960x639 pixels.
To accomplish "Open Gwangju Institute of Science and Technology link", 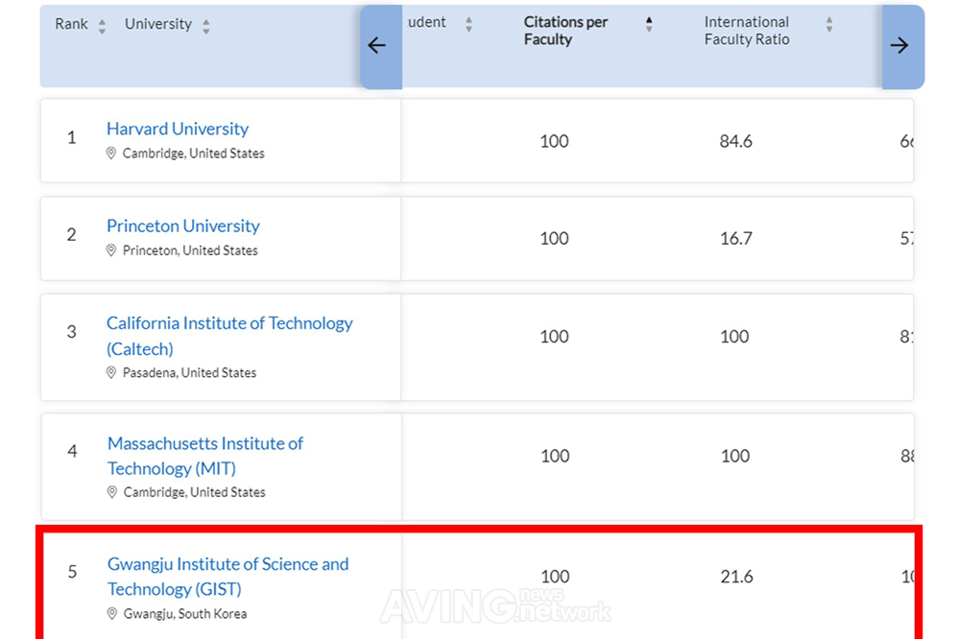I will click(x=228, y=576).
